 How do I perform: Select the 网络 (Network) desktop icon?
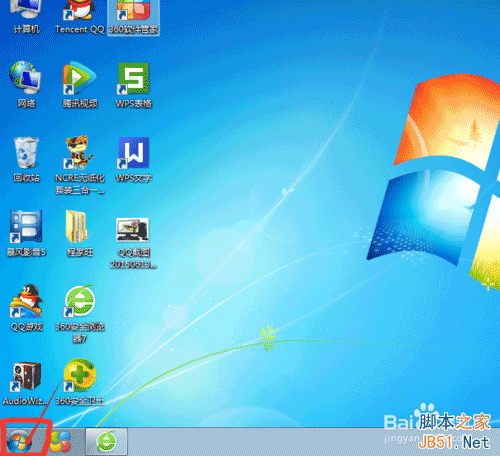click(26, 84)
